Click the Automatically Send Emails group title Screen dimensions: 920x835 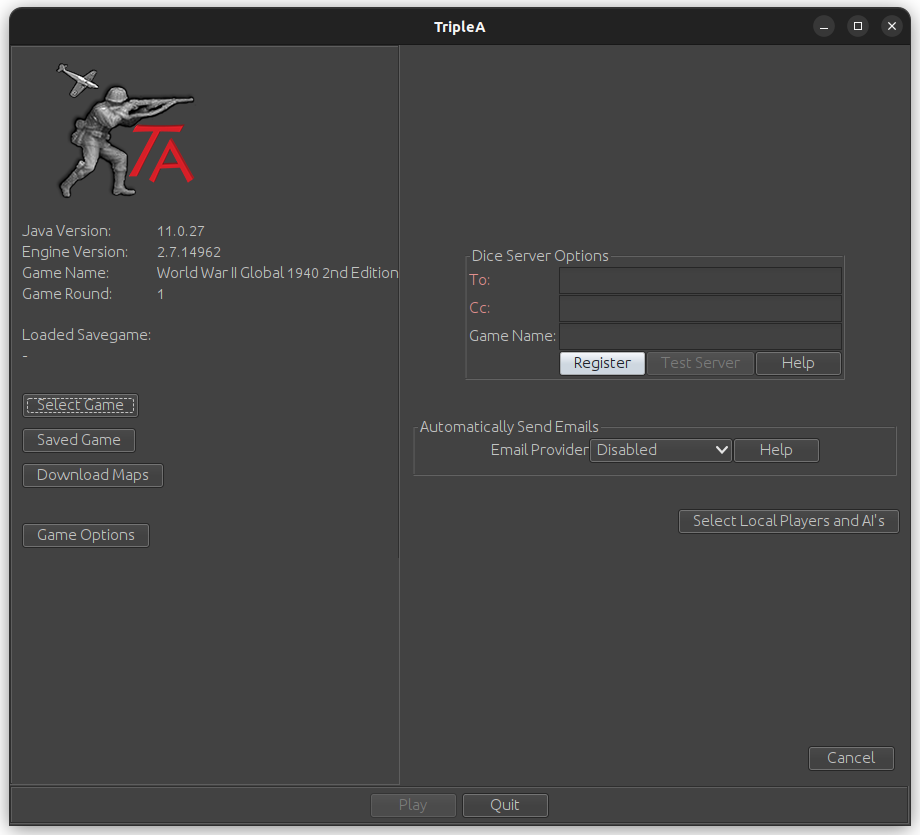click(x=509, y=427)
